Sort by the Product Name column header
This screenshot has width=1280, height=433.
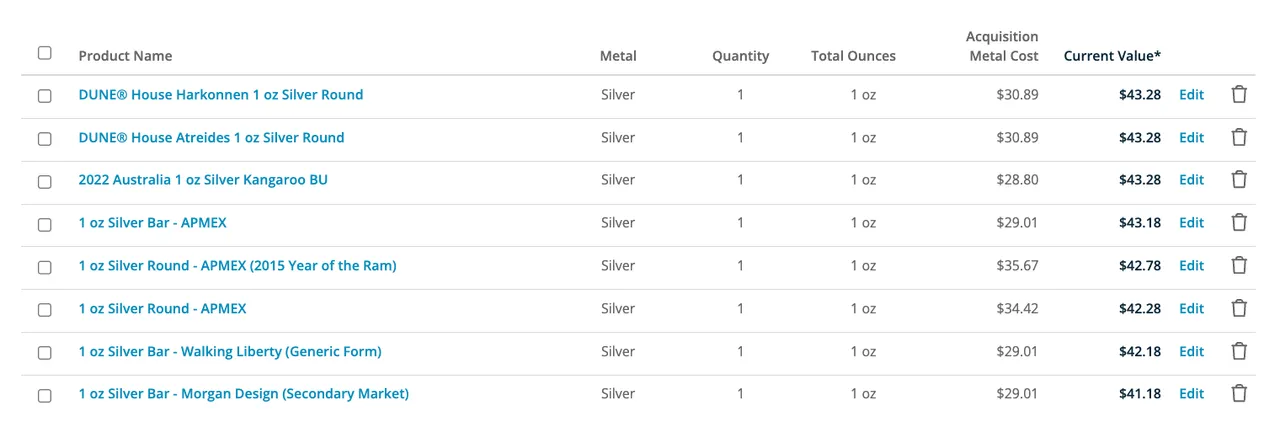coord(125,56)
